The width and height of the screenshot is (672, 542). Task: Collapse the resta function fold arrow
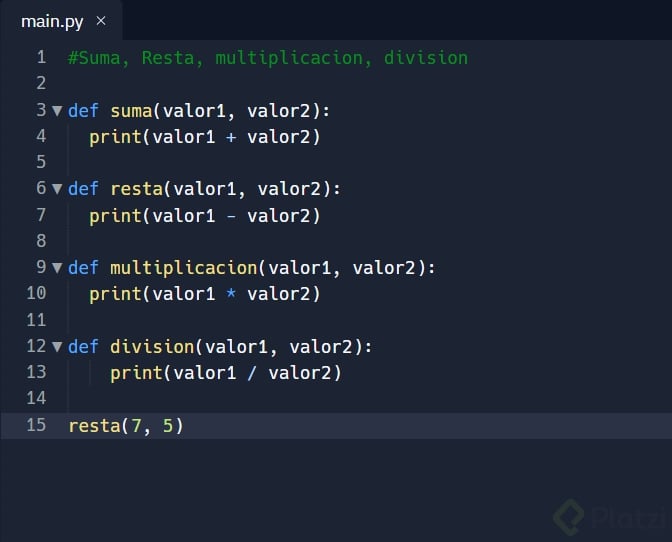57,189
